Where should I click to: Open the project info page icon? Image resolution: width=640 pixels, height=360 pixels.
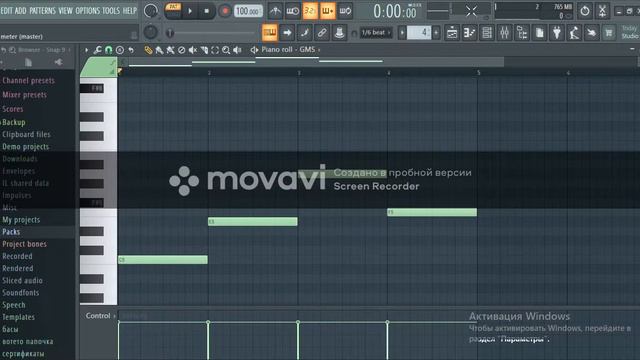[540, 33]
